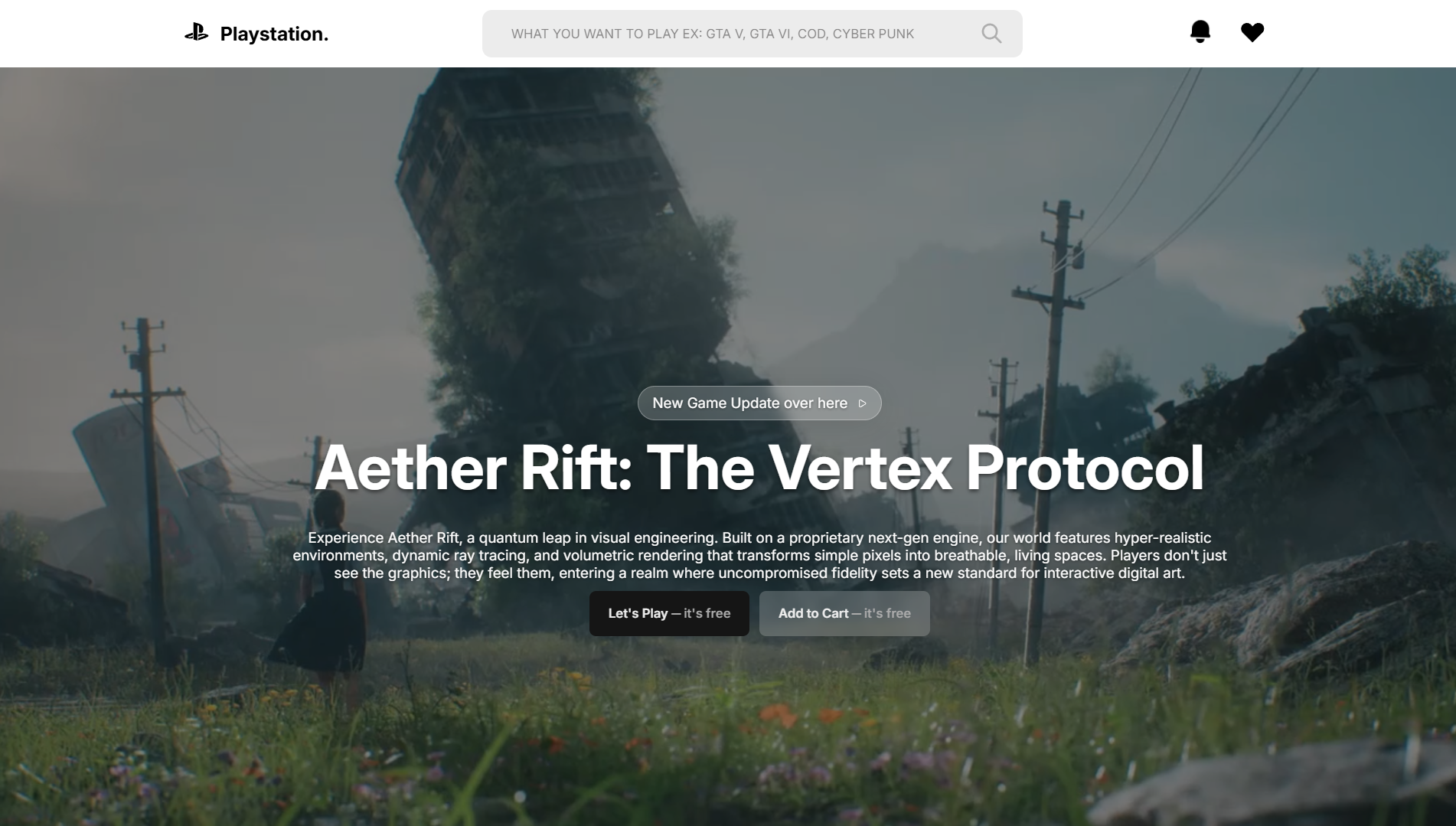1456x826 pixels.
Task: Click the "Playstation." brand name
Action: pos(274,34)
